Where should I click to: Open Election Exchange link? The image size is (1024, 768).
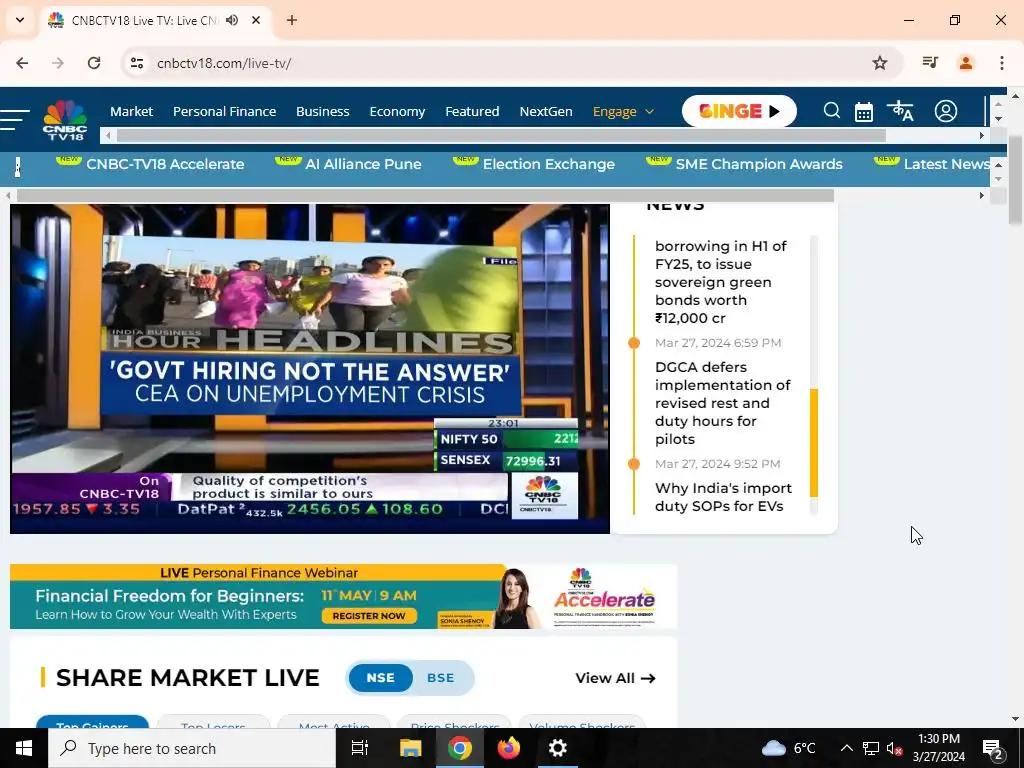(549, 164)
